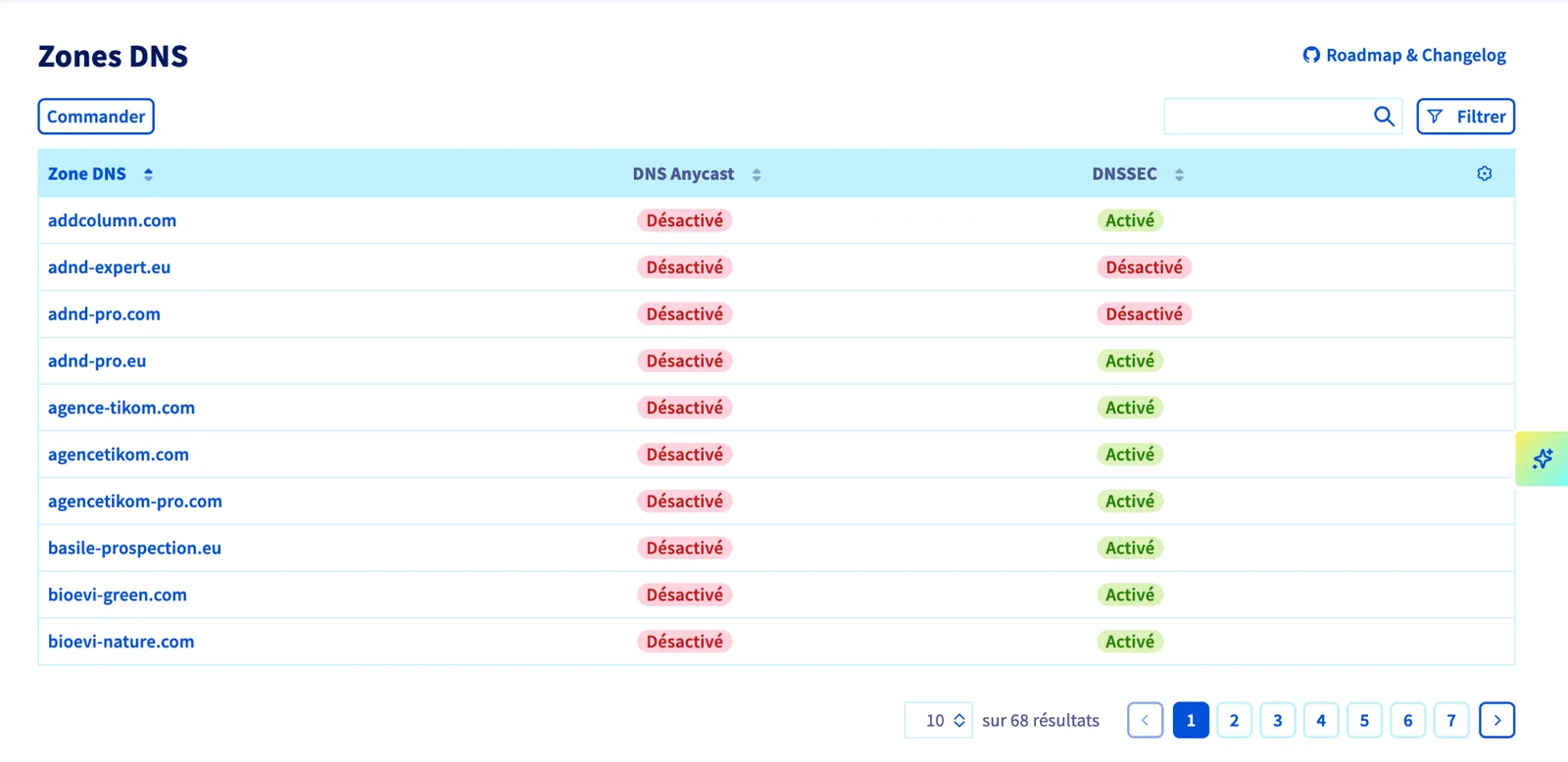Click the search magnifier icon
The width and height of the screenshot is (1568, 762).
1384,117
